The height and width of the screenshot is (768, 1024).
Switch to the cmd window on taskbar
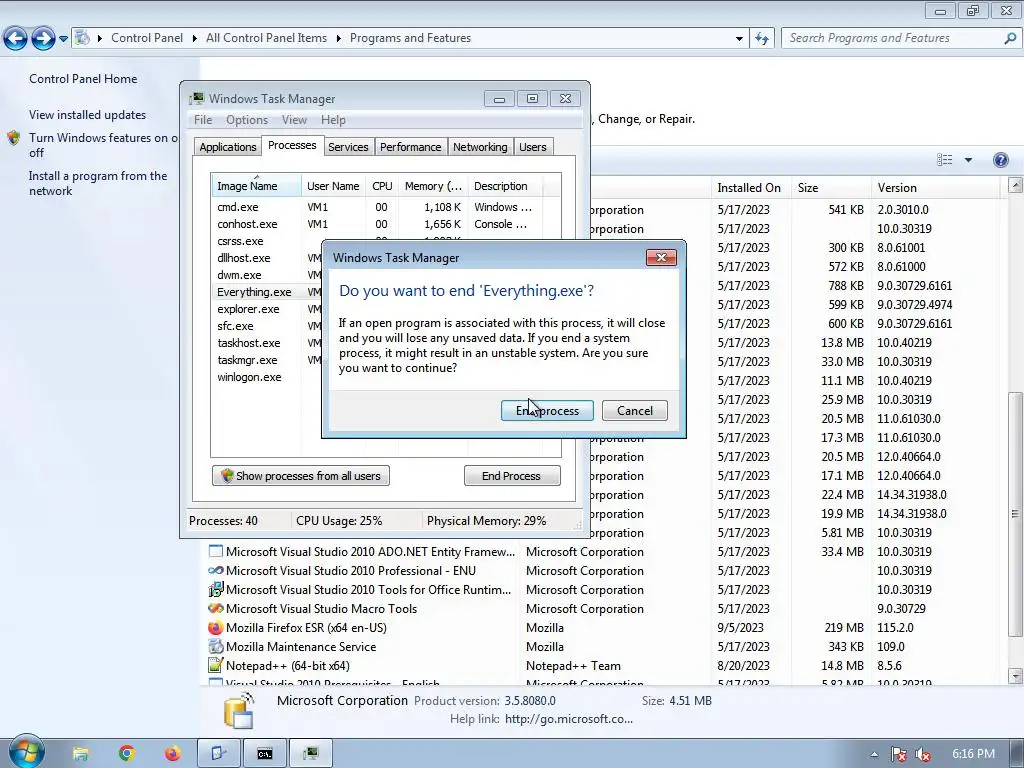pos(264,754)
